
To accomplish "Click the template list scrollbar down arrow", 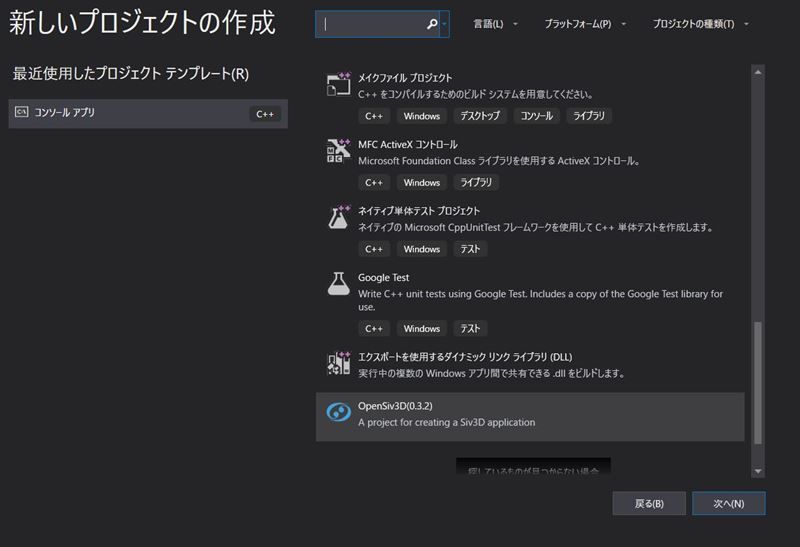I will [758, 471].
